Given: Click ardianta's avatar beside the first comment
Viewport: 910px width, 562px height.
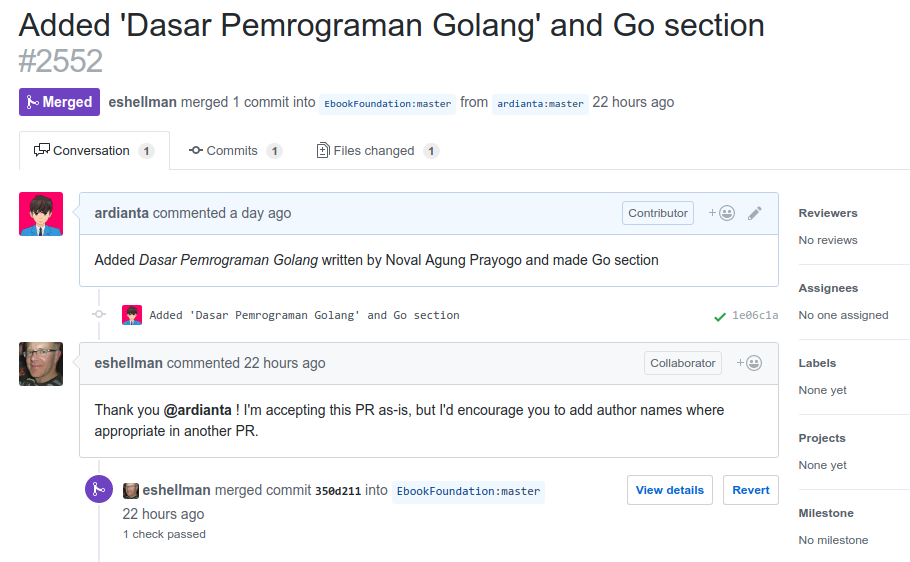Looking at the screenshot, I should coord(41,214).
